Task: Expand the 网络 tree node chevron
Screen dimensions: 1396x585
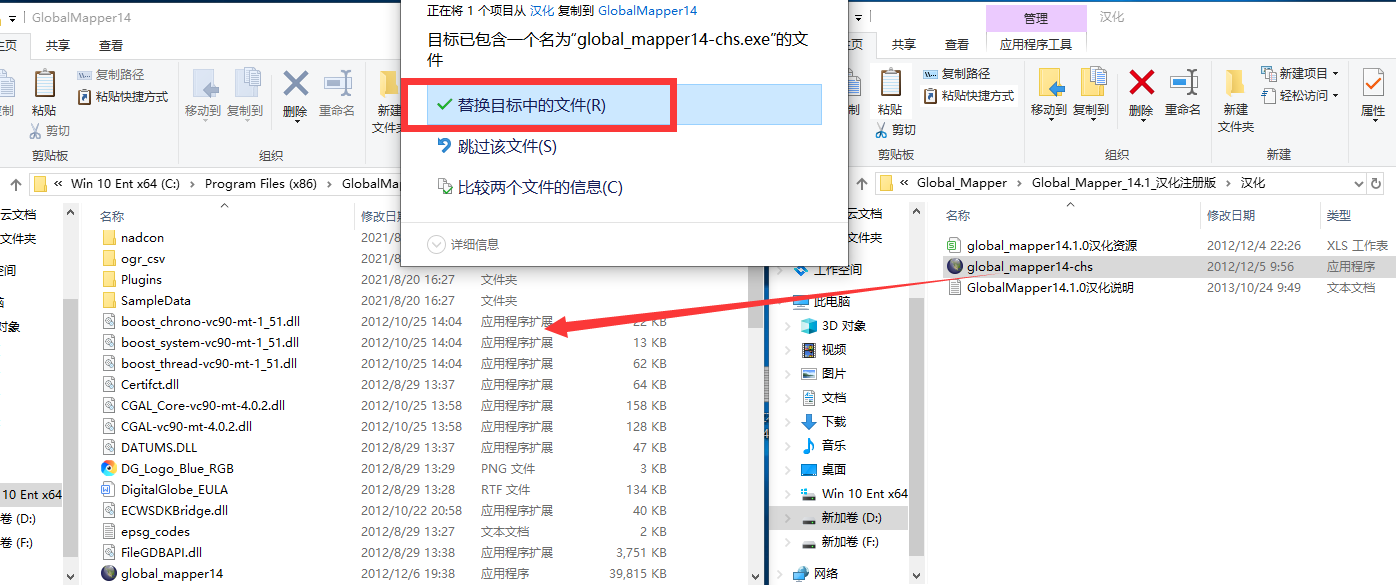Action: click(x=781, y=574)
